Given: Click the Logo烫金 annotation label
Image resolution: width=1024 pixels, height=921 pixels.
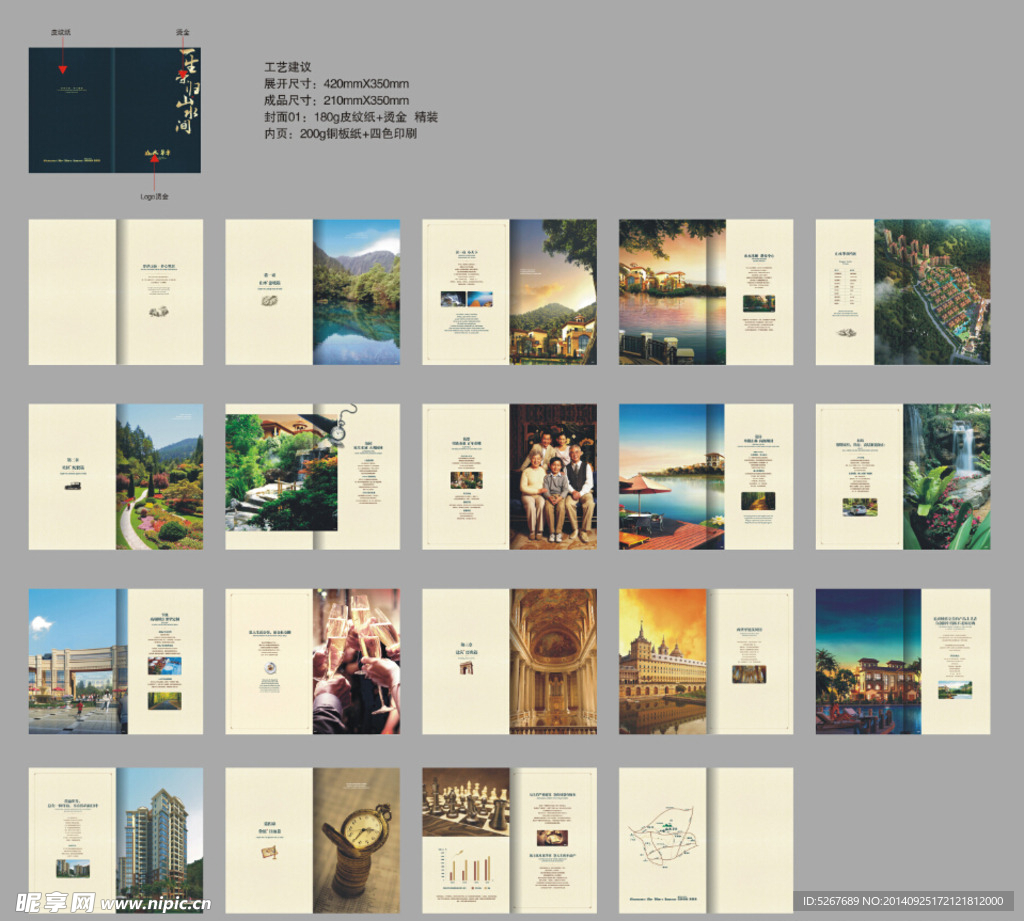Looking at the screenshot, I should tap(154, 197).
